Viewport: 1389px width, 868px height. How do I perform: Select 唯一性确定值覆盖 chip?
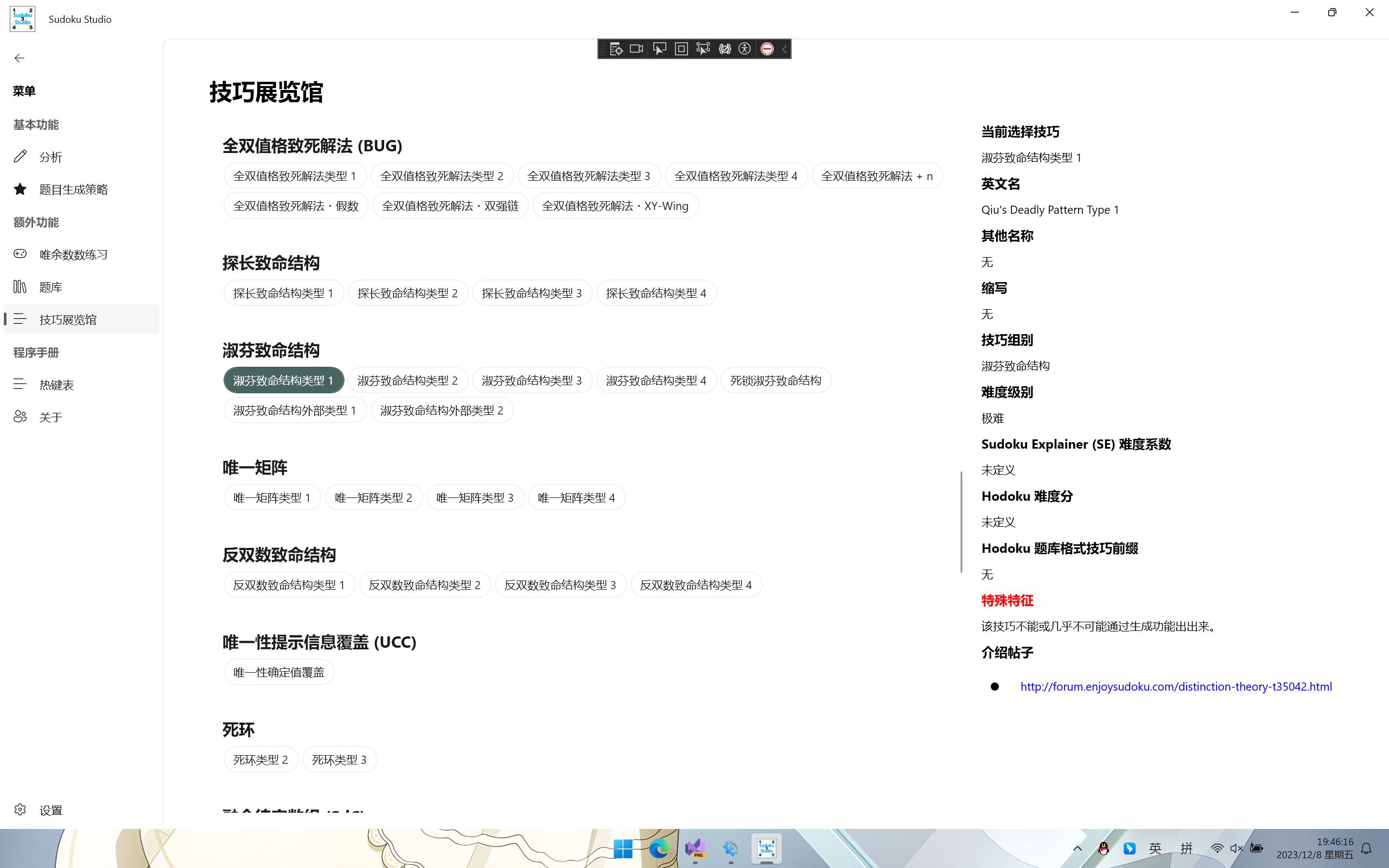pos(279,672)
